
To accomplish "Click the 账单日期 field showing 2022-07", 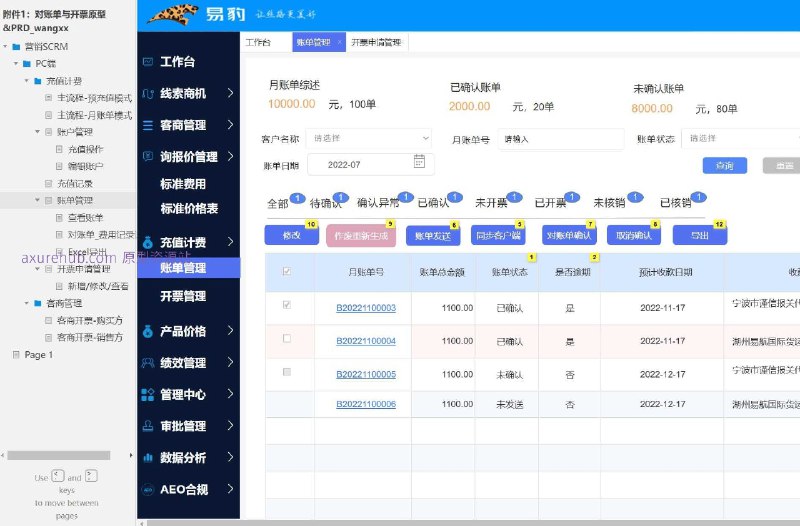I will tap(371, 165).
